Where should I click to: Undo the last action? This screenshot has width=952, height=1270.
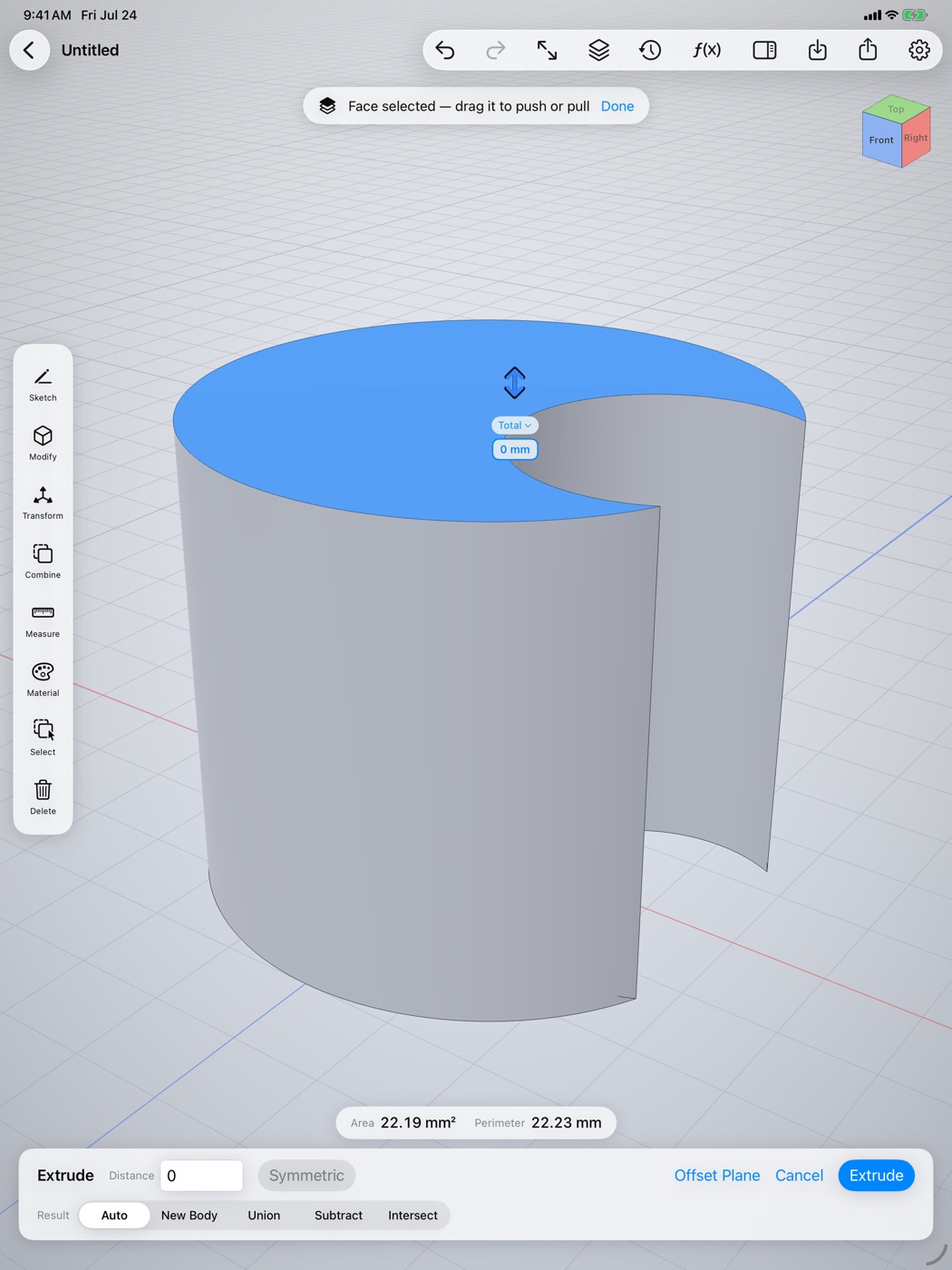[x=445, y=50]
